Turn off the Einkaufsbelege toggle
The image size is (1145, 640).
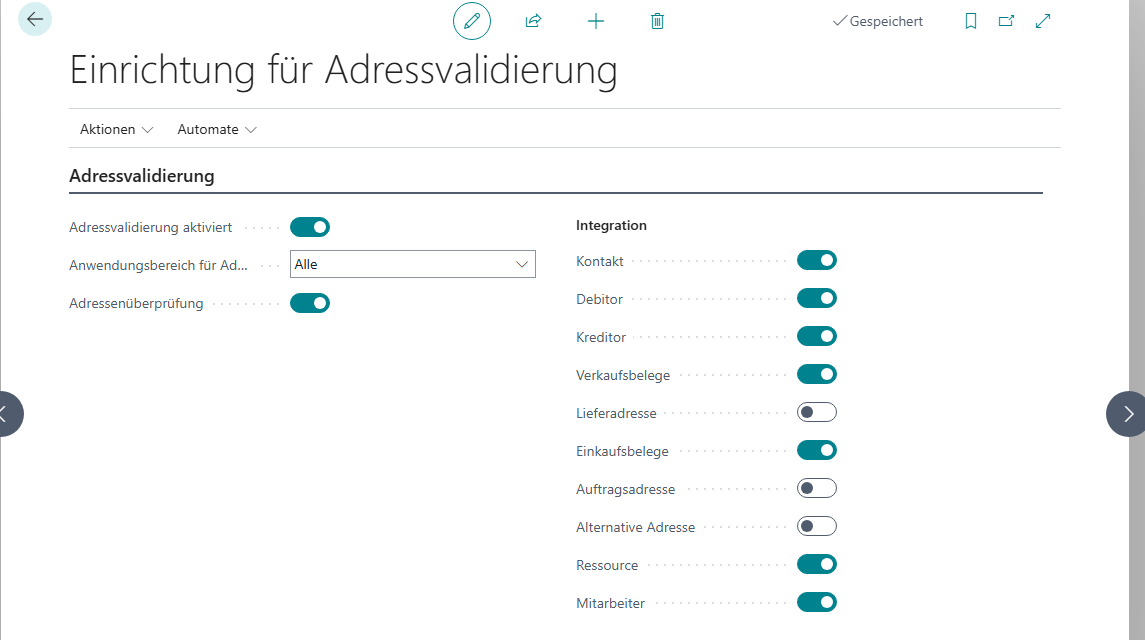pos(816,450)
